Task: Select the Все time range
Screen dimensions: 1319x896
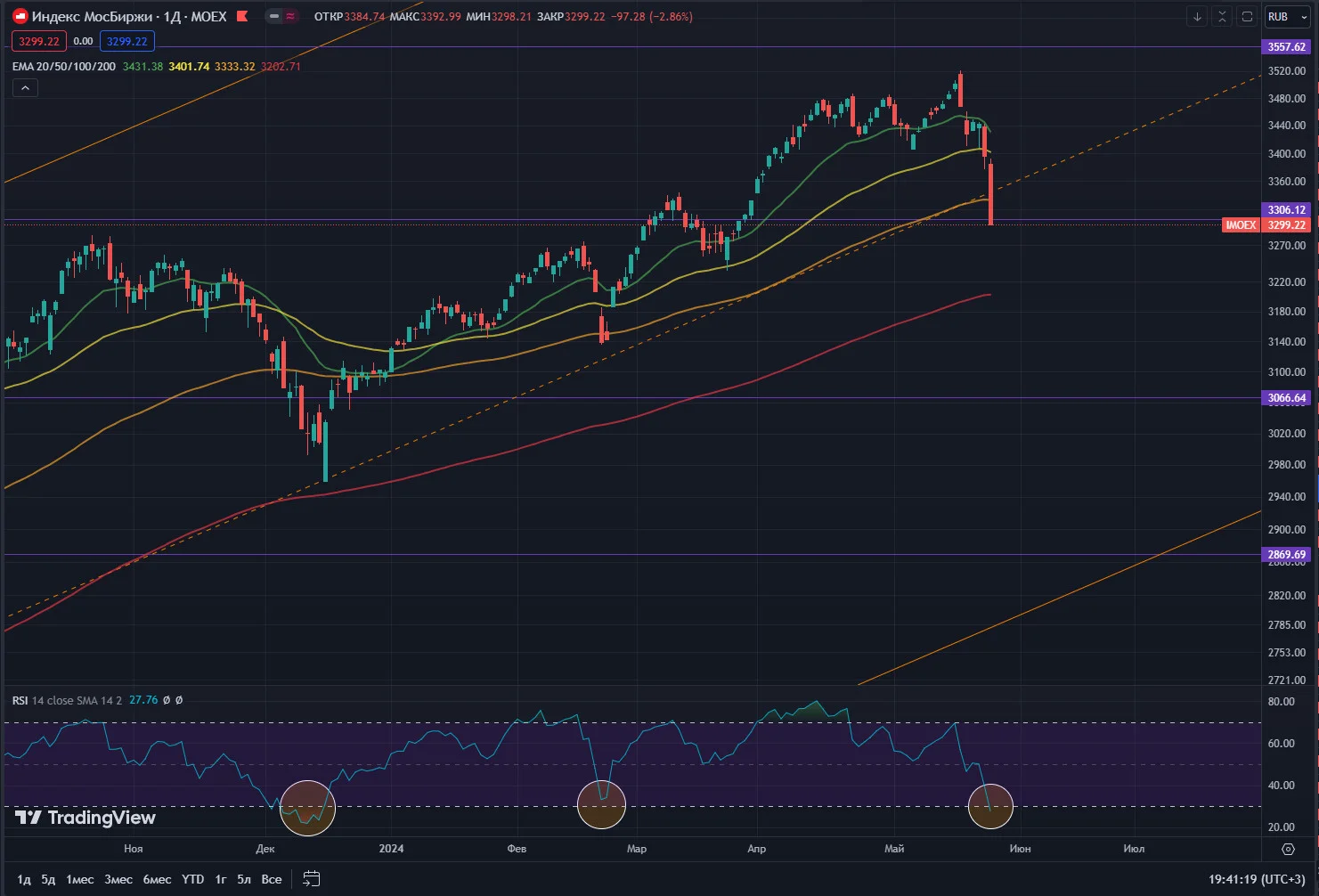Action: pyautogui.click(x=272, y=879)
